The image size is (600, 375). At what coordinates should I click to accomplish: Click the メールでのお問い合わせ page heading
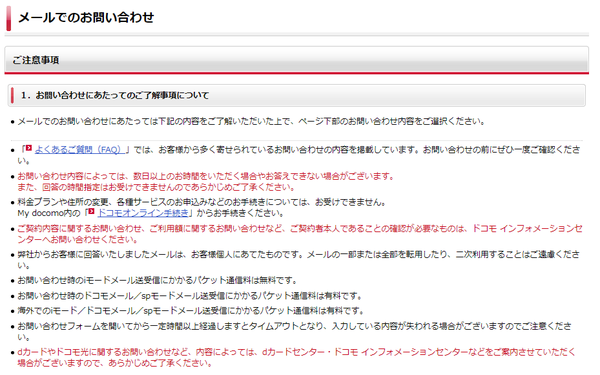[86, 18]
